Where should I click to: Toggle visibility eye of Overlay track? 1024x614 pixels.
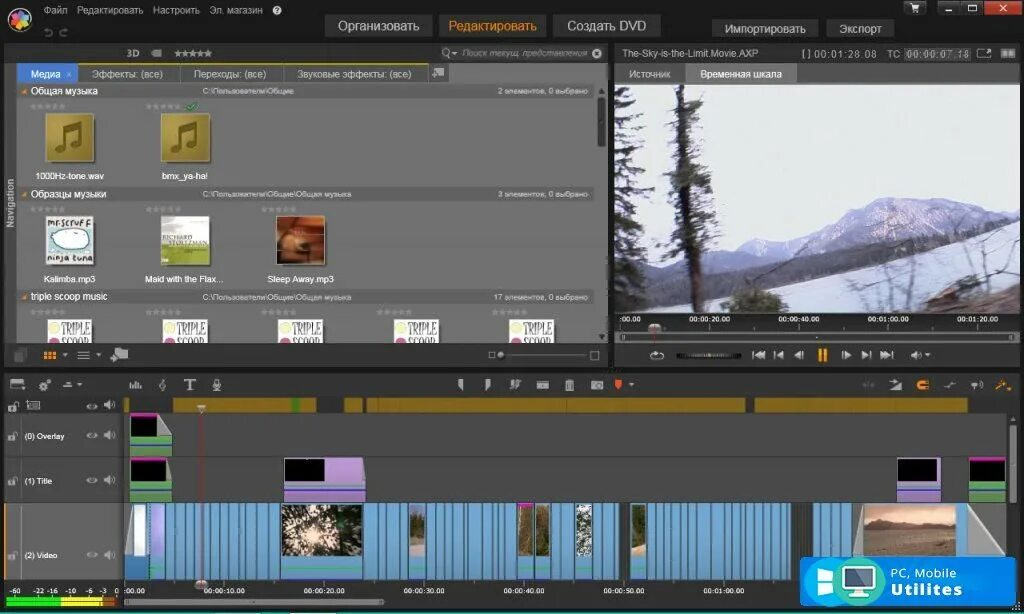(91, 436)
